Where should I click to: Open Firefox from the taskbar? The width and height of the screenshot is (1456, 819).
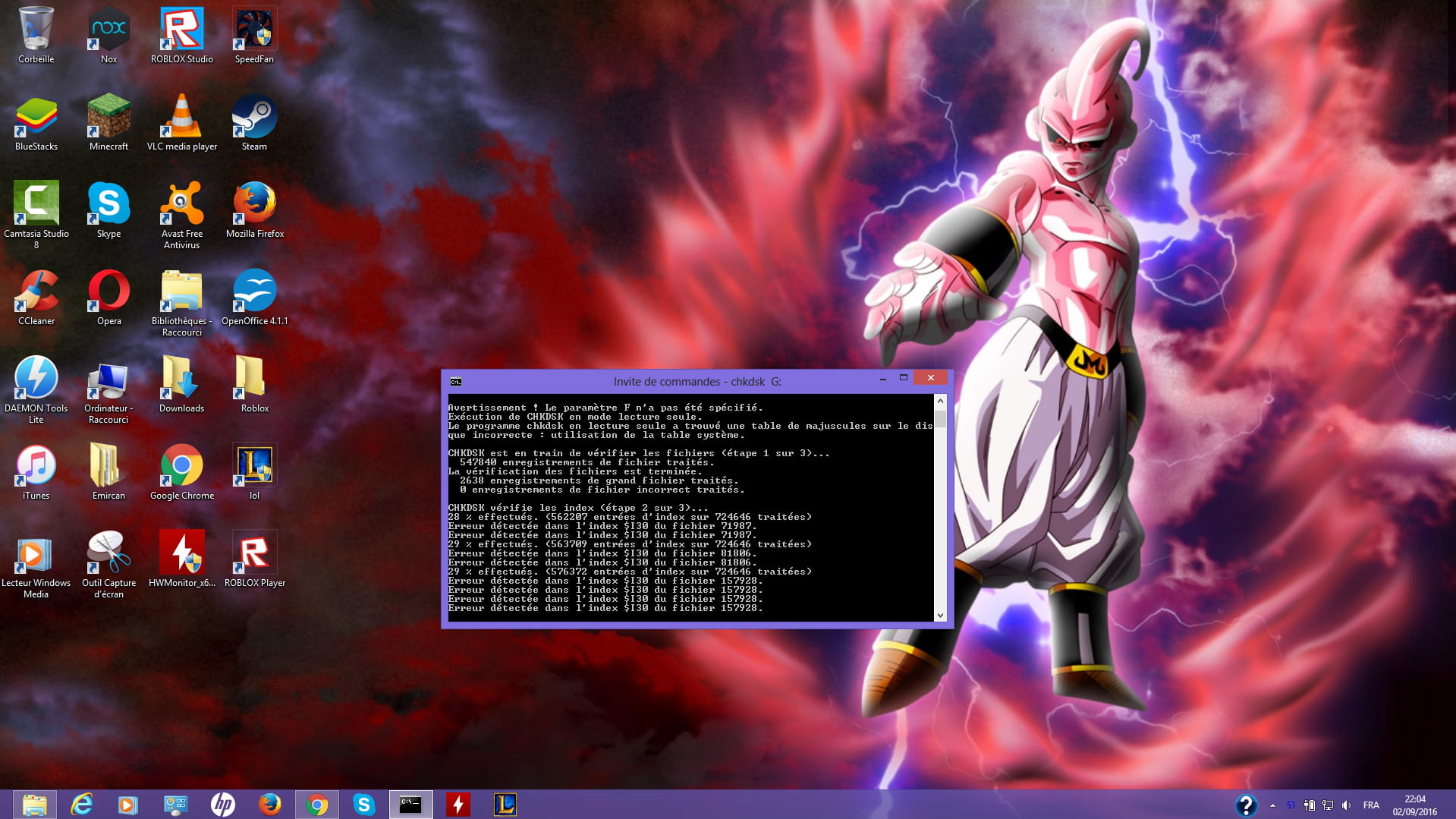click(269, 805)
